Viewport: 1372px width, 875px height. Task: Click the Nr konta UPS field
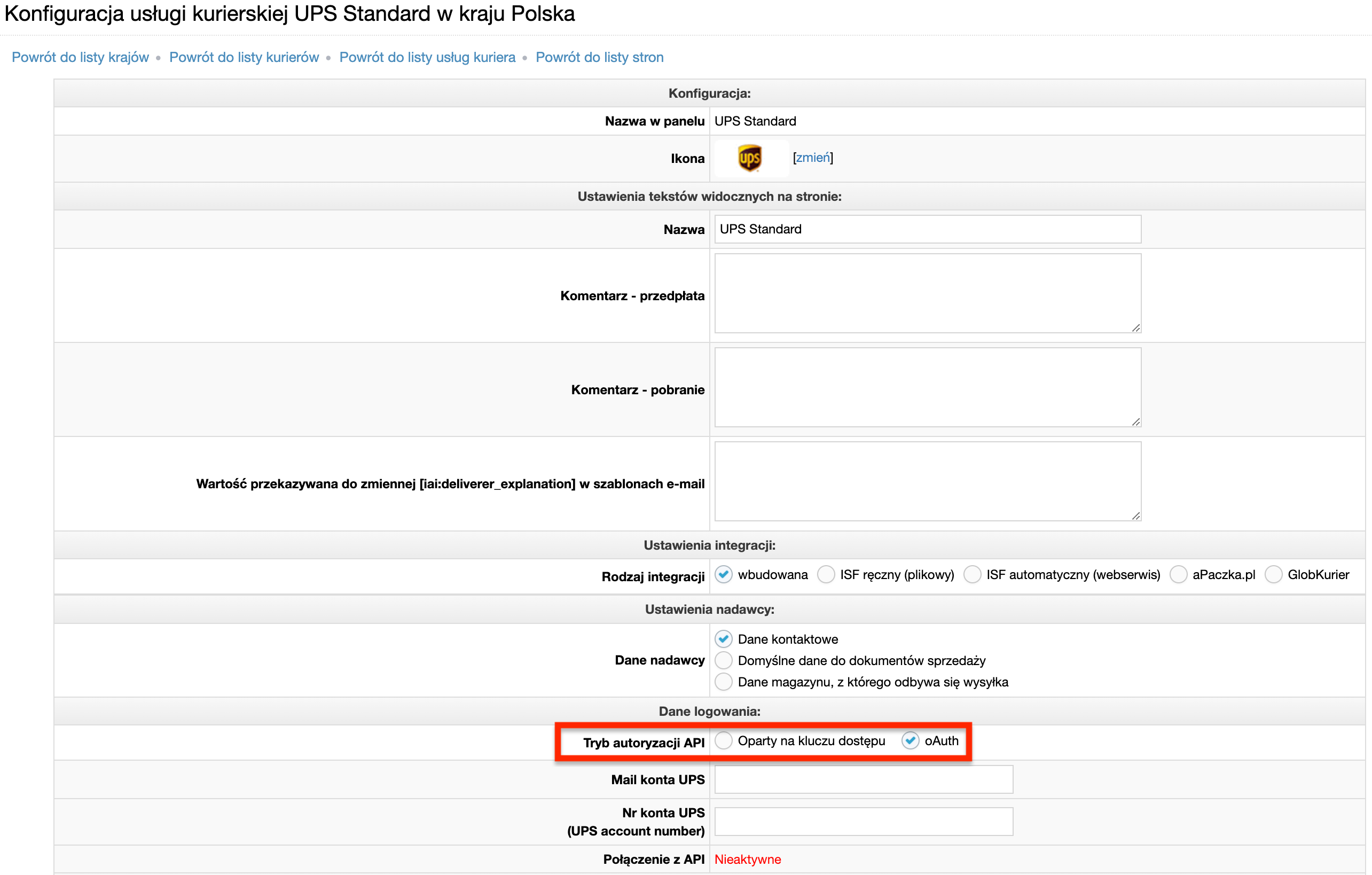864,822
